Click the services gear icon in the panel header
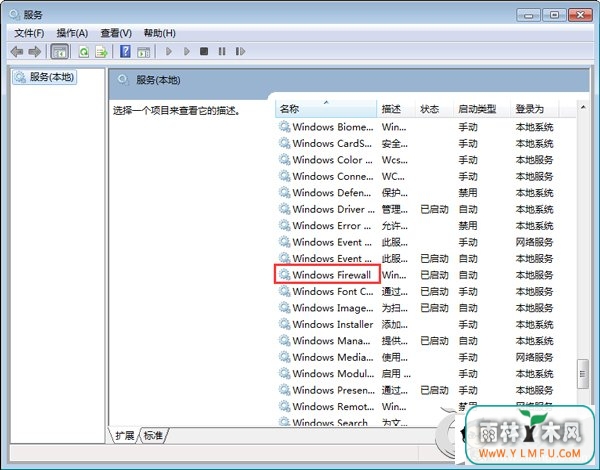Screen dimensions: 600x470 click(x=122, y=80)
